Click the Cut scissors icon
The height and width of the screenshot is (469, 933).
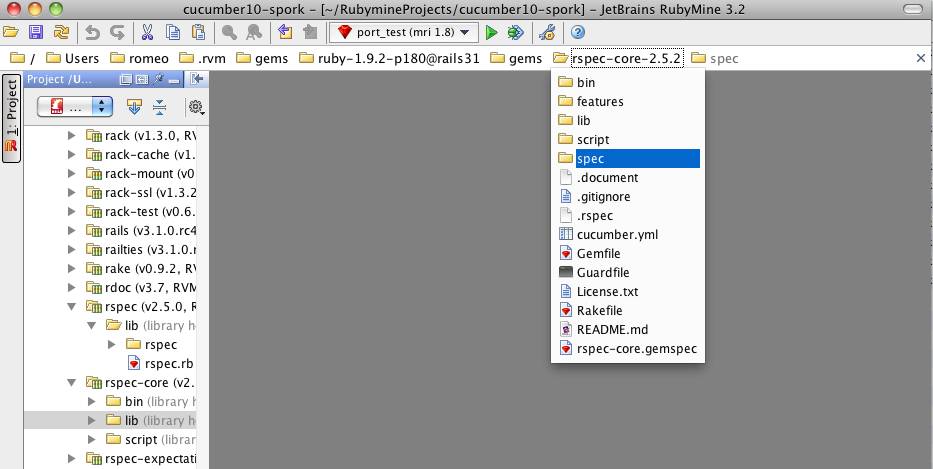pos(148,32)
